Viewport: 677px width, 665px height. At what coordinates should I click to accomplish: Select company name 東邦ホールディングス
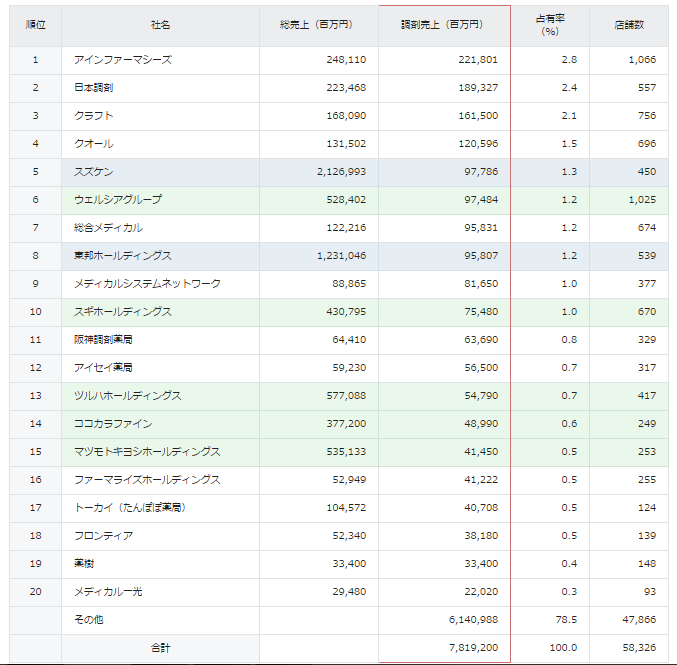(x=123, y=256)
